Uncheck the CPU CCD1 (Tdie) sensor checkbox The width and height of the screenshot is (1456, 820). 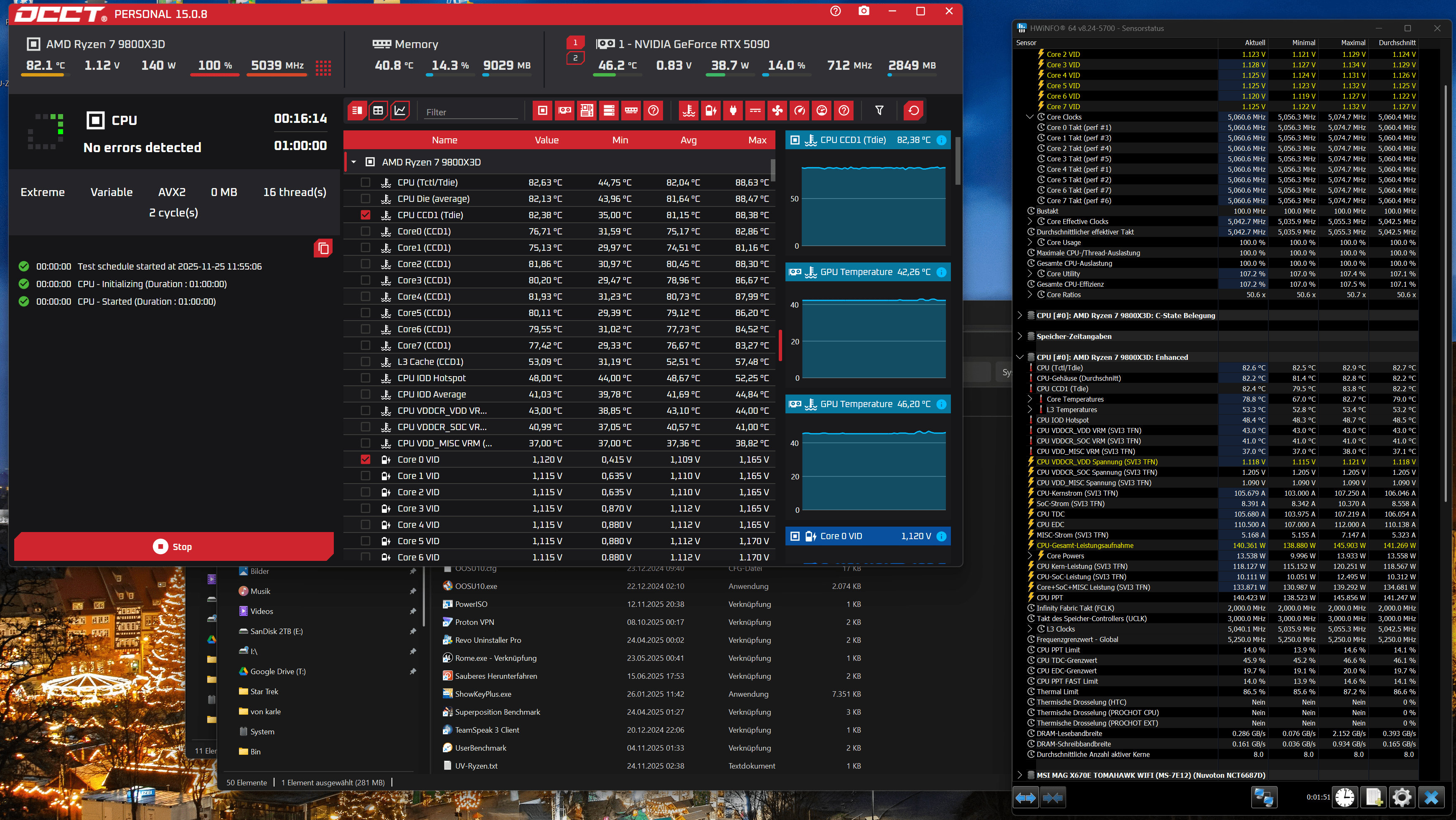click(365, 215)
